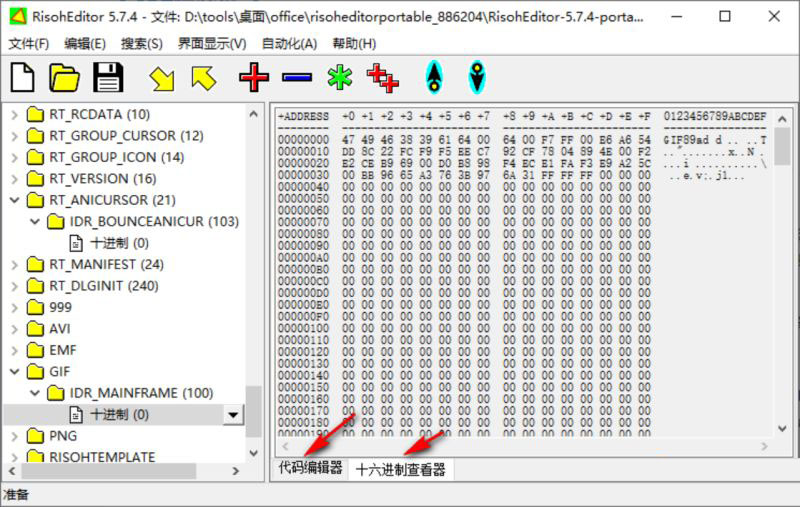
Task: Click the tree panel scroll-down arrow
Action: (254, 453)
